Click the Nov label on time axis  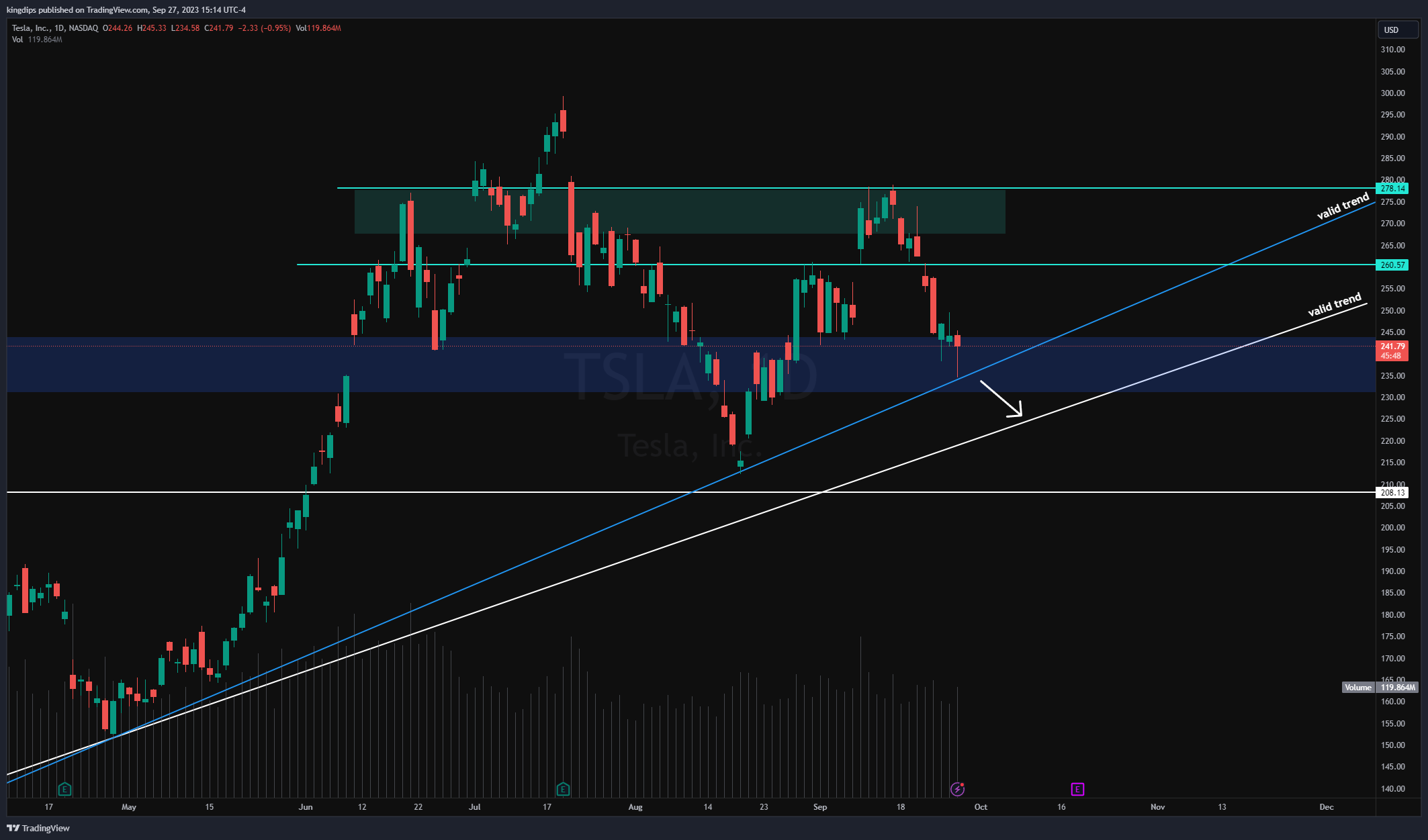[x=1158, y=807]
